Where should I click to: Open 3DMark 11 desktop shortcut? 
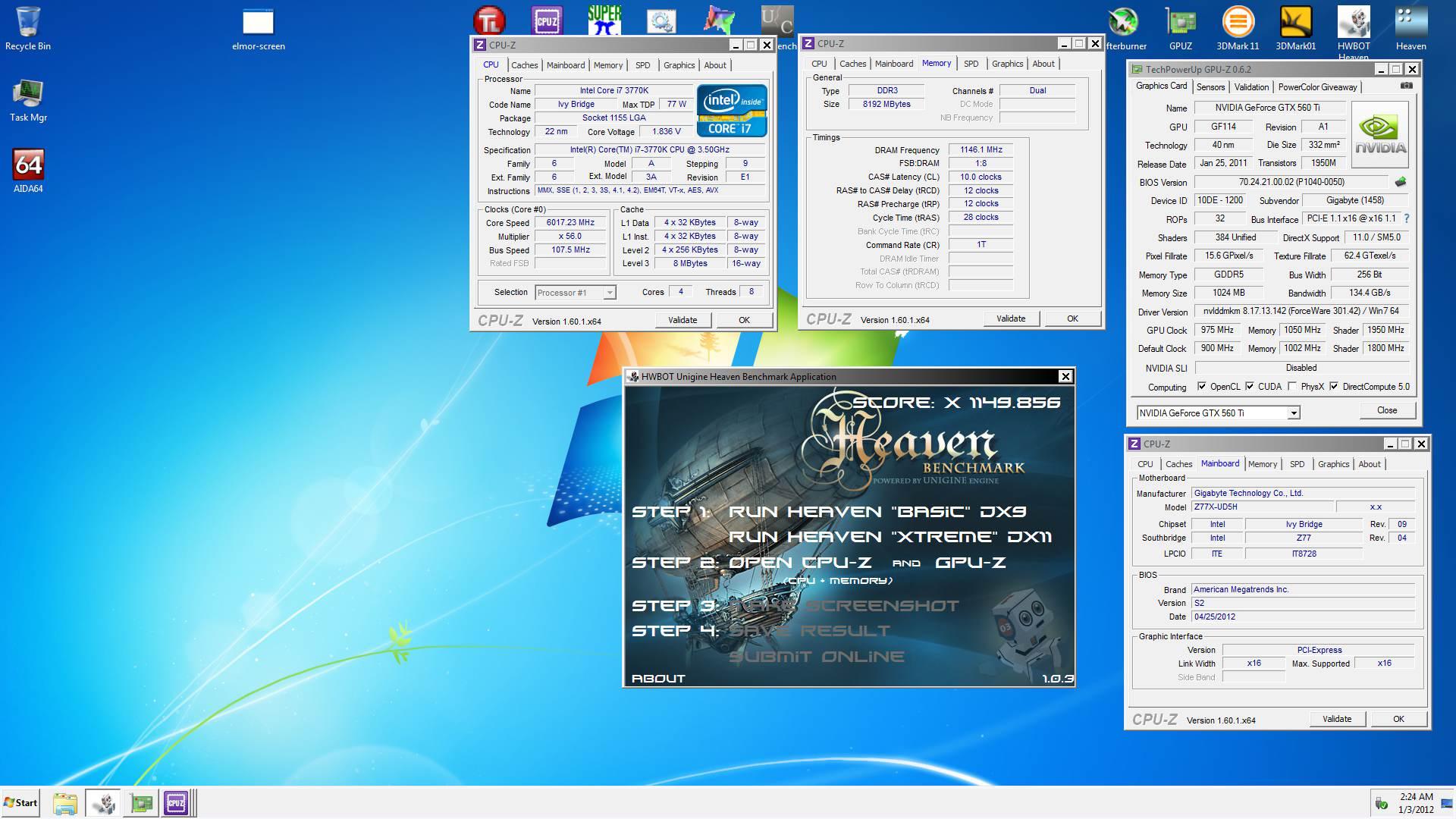(x=1238, y=29)
